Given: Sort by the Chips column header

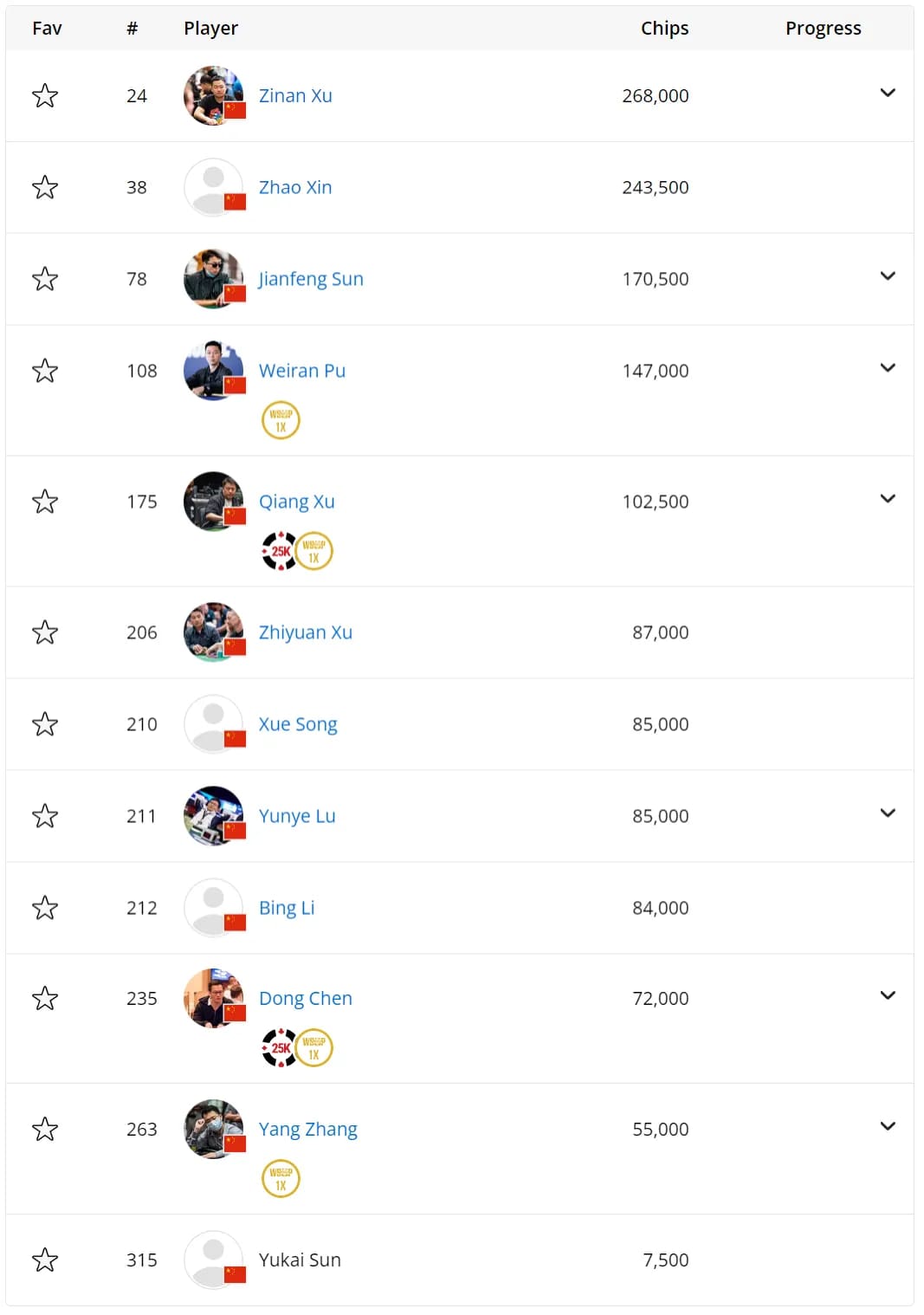Looking at the screenshot, I should [x=664, y=28].
